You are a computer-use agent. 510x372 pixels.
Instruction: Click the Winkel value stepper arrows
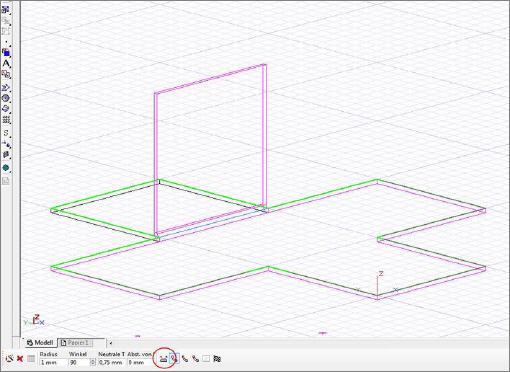coord(93,362)
